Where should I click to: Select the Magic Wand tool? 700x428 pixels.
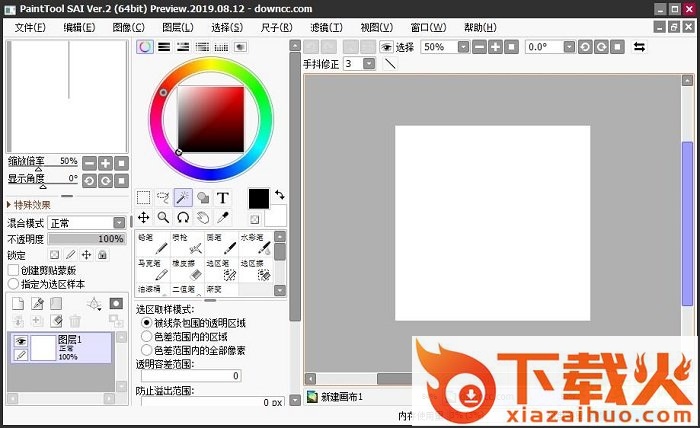click(183, 198)
